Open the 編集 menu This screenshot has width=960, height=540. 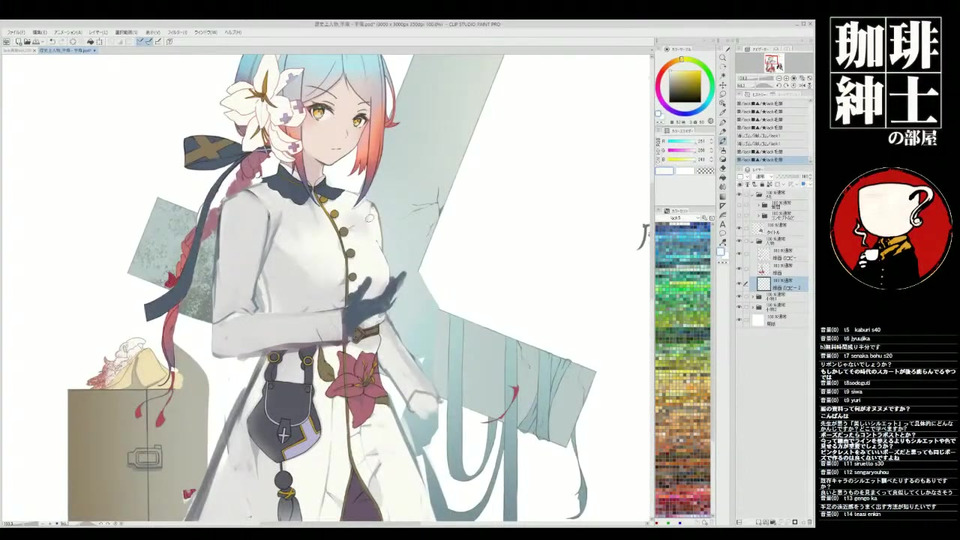40,32
